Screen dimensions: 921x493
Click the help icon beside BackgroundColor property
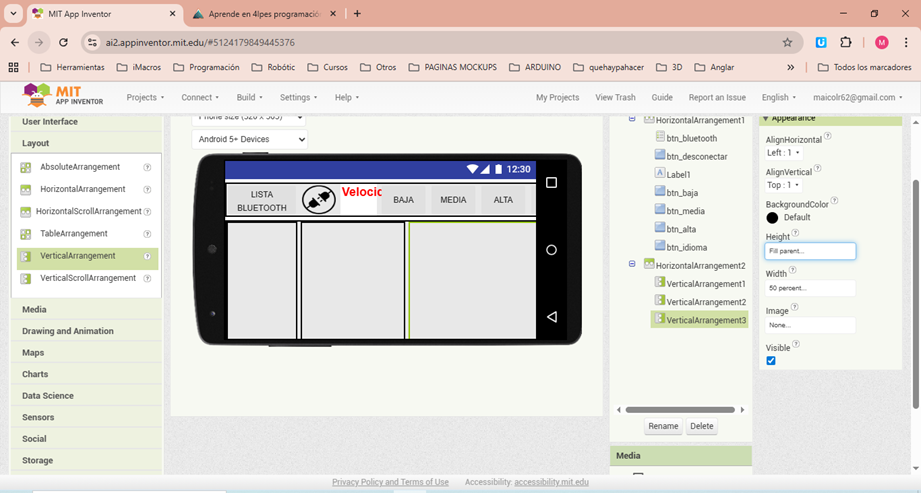click(835, 200)
